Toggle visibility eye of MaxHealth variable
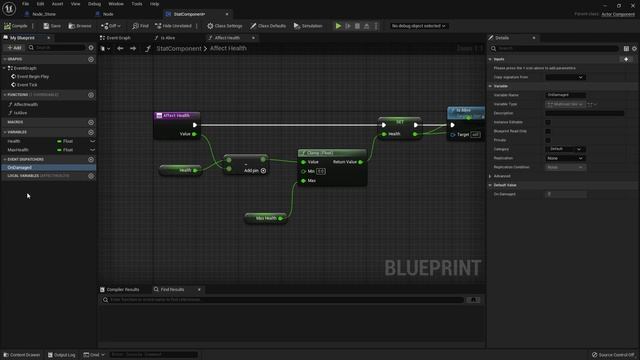This screenshot has width=640, height=360. coord(93,150)
